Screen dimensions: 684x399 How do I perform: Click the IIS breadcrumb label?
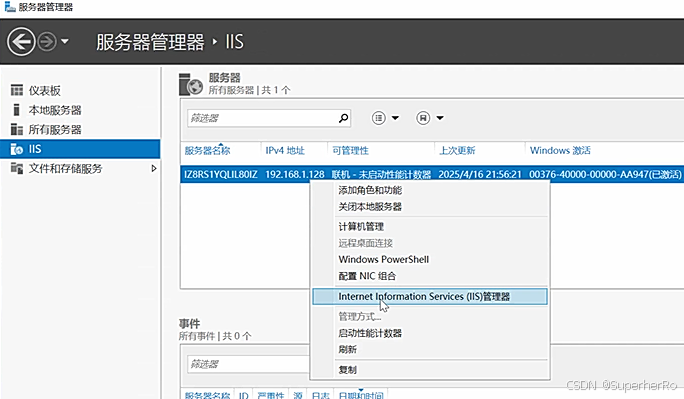pyautogui.click(x=234, y=42)
